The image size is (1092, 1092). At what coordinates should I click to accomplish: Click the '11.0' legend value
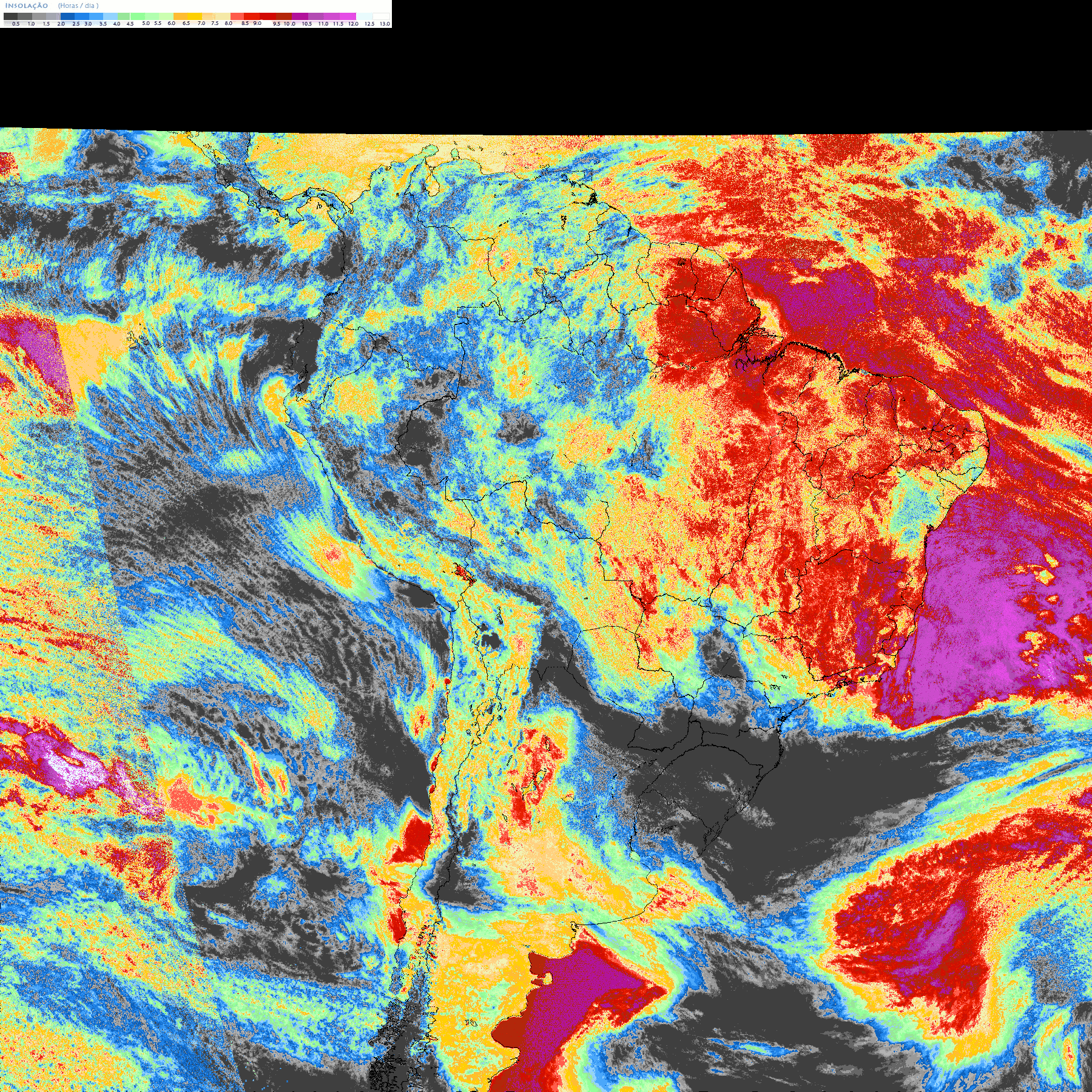[x=323, y=24]
